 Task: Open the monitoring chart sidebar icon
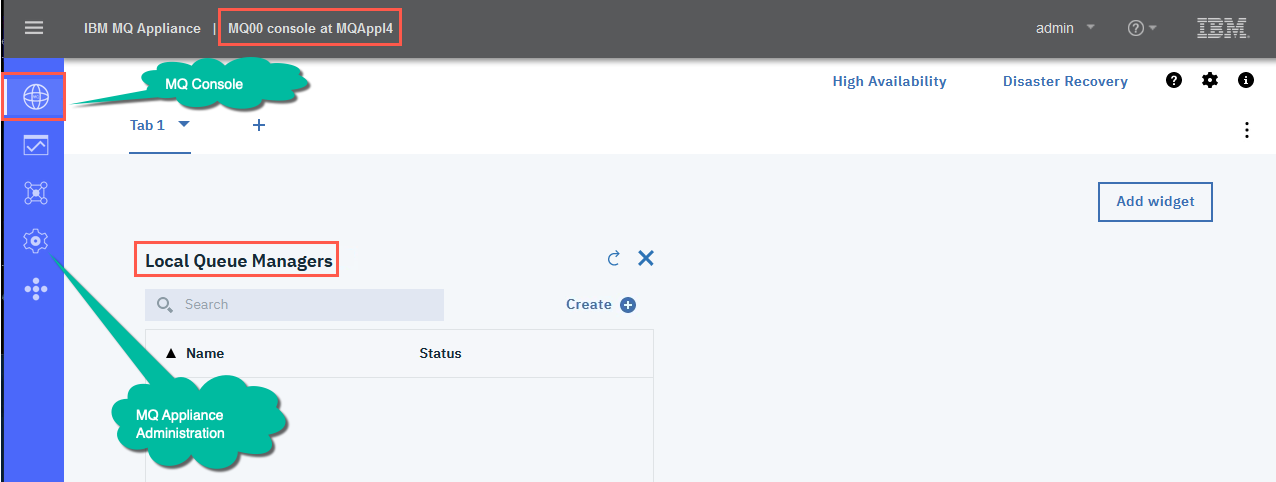(36, 145)
